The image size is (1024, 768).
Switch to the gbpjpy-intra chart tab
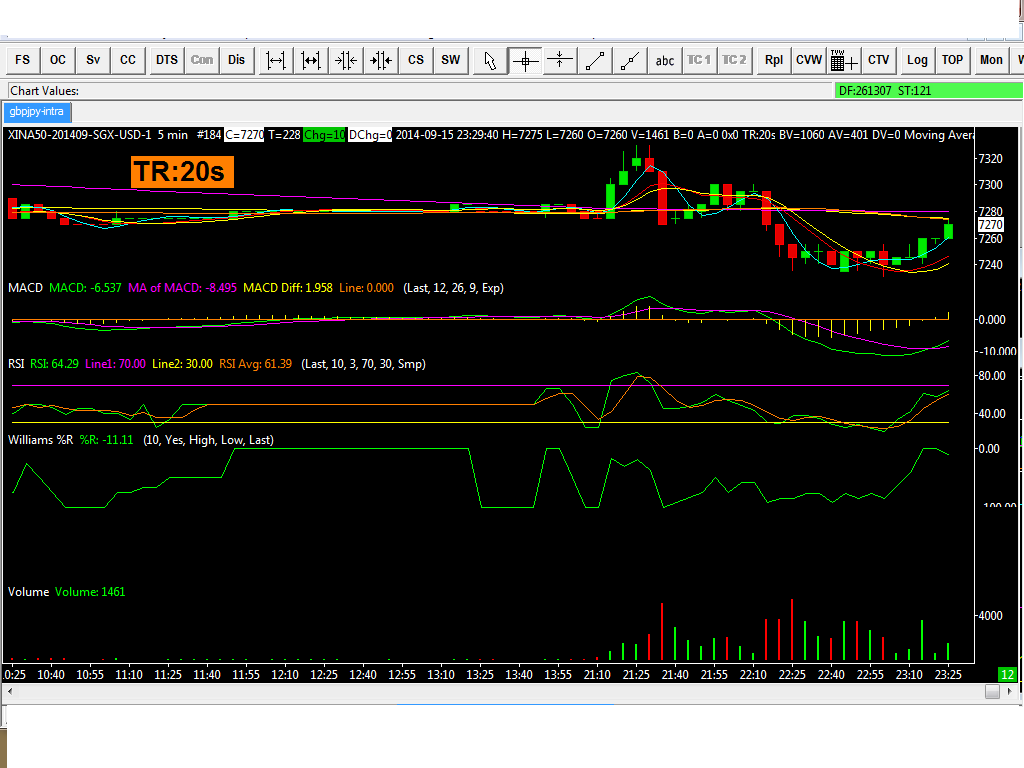pos(37,112)
